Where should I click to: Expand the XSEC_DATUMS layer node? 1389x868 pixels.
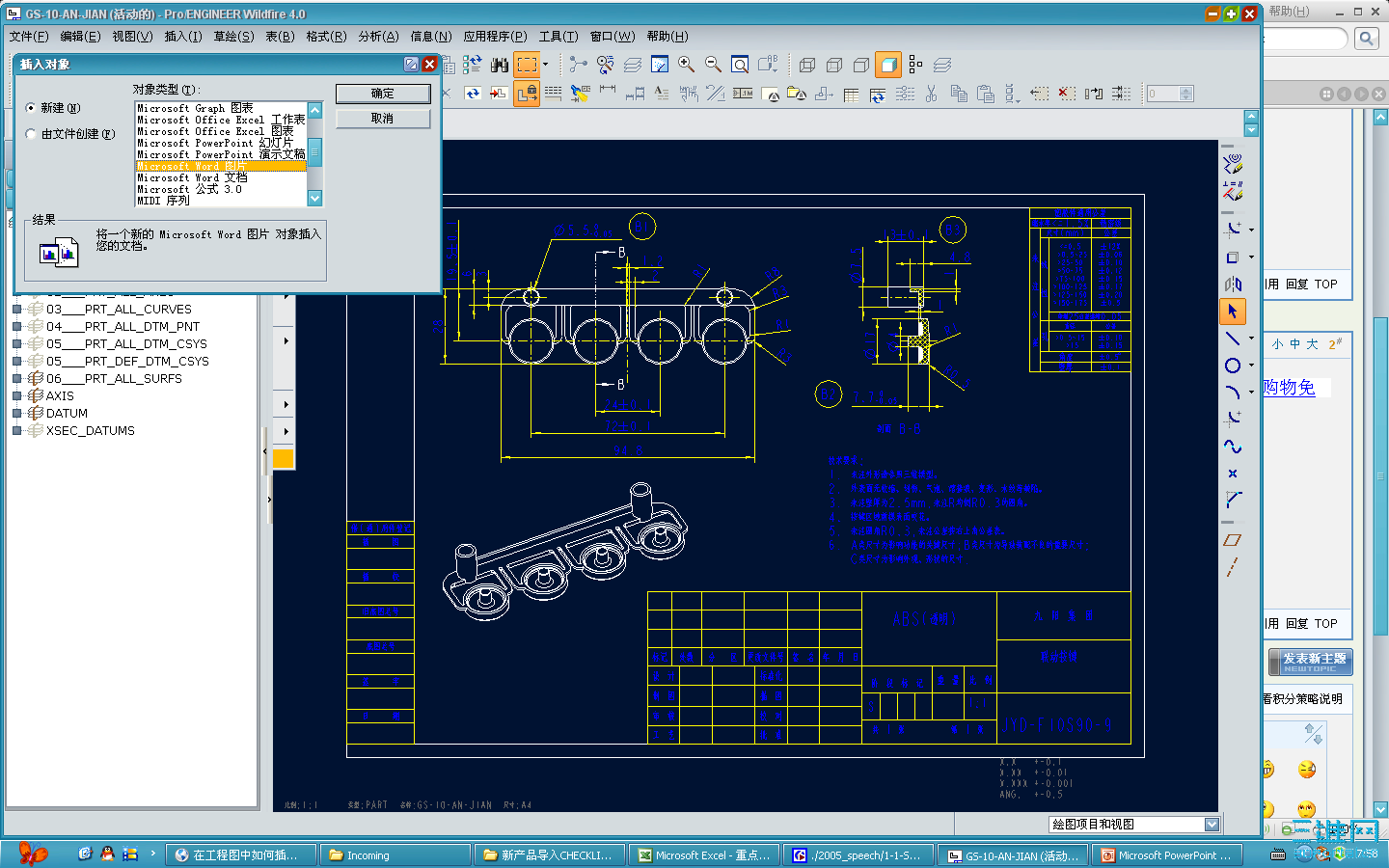point(16,431)
